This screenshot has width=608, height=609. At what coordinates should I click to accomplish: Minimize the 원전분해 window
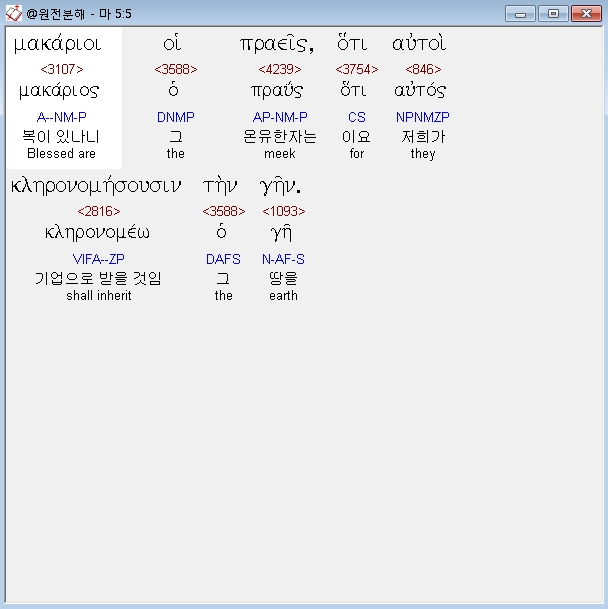(520, 14)
